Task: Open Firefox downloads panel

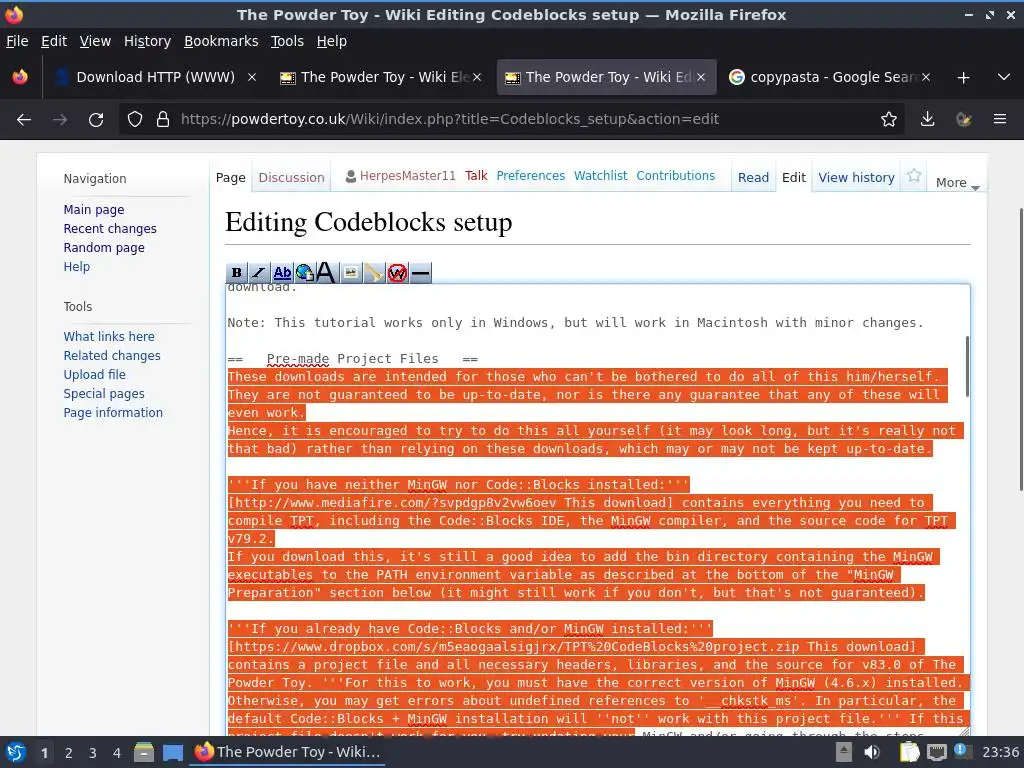Action: click(927, 119)
